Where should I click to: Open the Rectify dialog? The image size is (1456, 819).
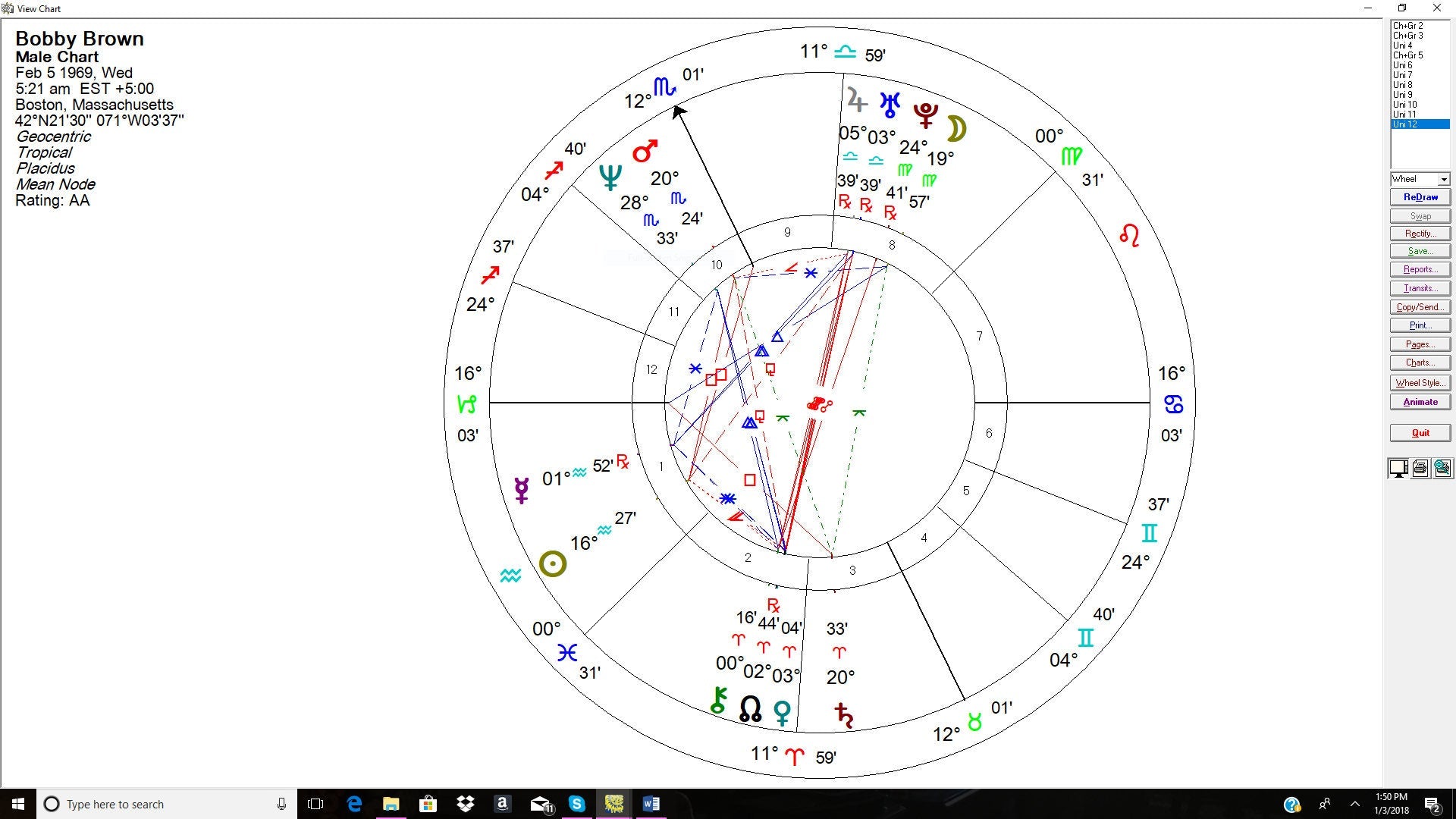click(x=1420, y=234)
